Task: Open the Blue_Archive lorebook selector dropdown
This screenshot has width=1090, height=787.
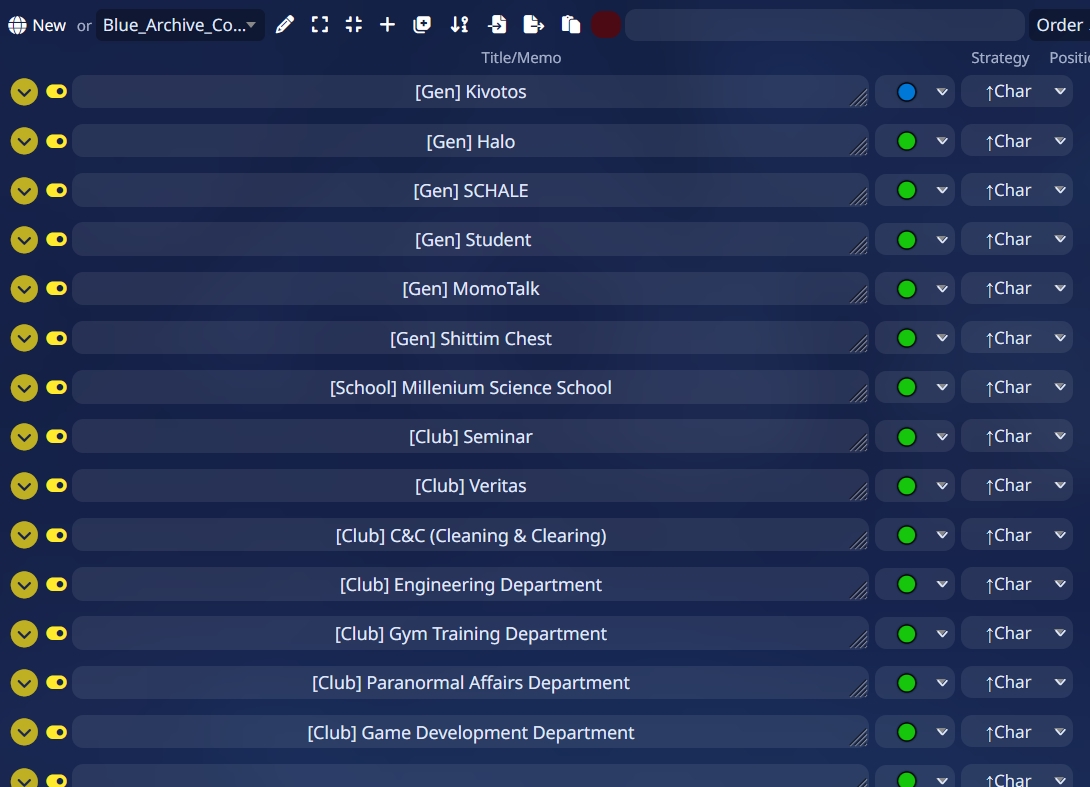Action: pyautogui.click(x=180, y=26)
